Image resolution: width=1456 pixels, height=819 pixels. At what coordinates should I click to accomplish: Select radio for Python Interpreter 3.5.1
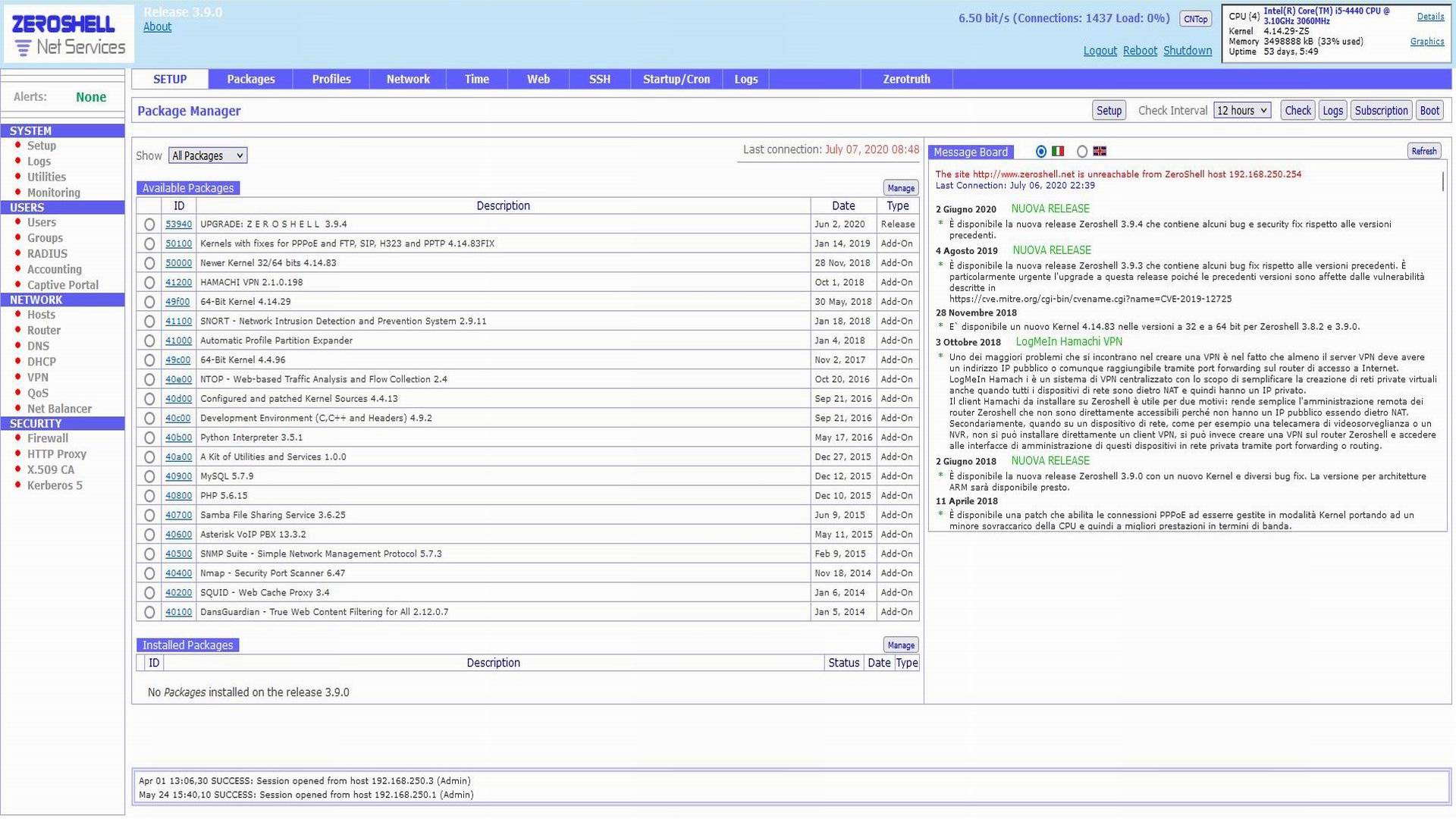149,438
